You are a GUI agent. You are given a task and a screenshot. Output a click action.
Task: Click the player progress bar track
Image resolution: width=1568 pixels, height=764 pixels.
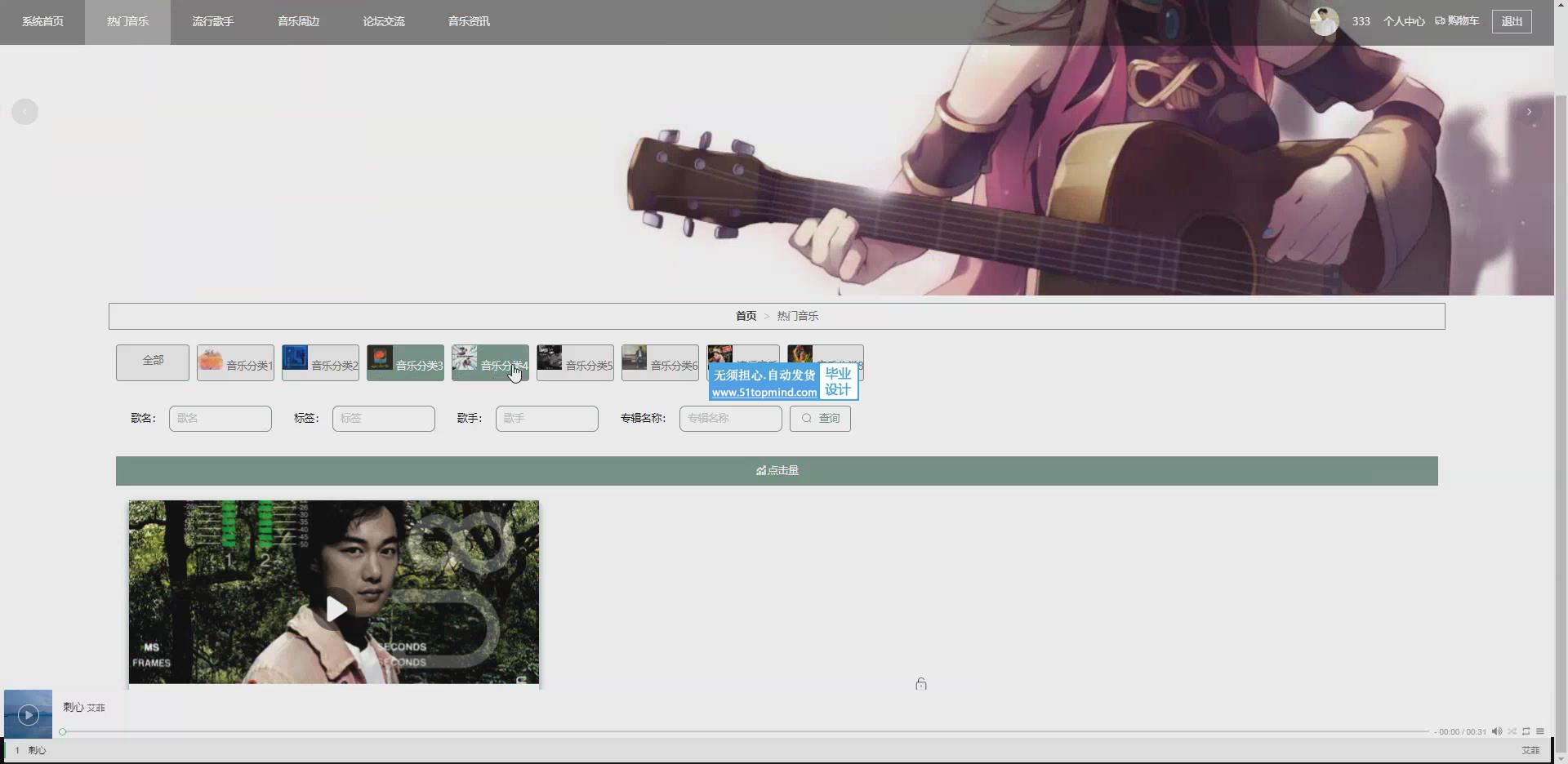click(x=745, y=732)
